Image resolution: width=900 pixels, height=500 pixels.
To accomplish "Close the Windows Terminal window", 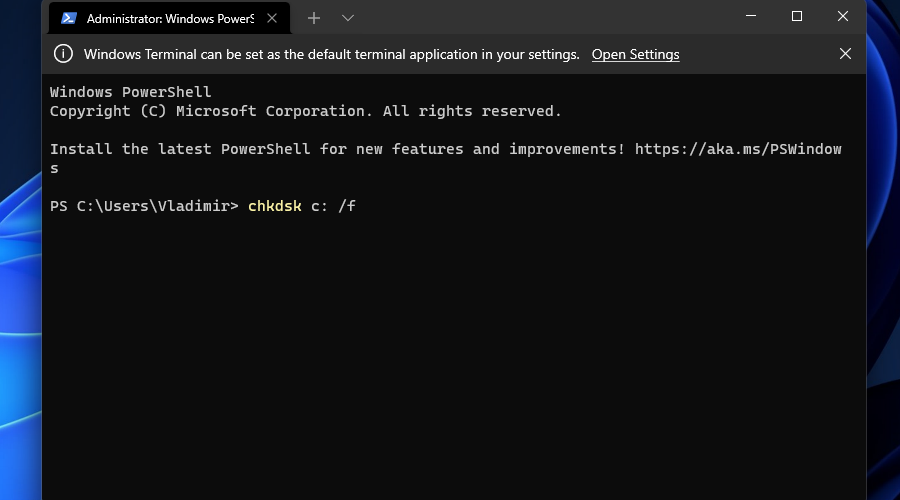I will [x=843, y=16].
